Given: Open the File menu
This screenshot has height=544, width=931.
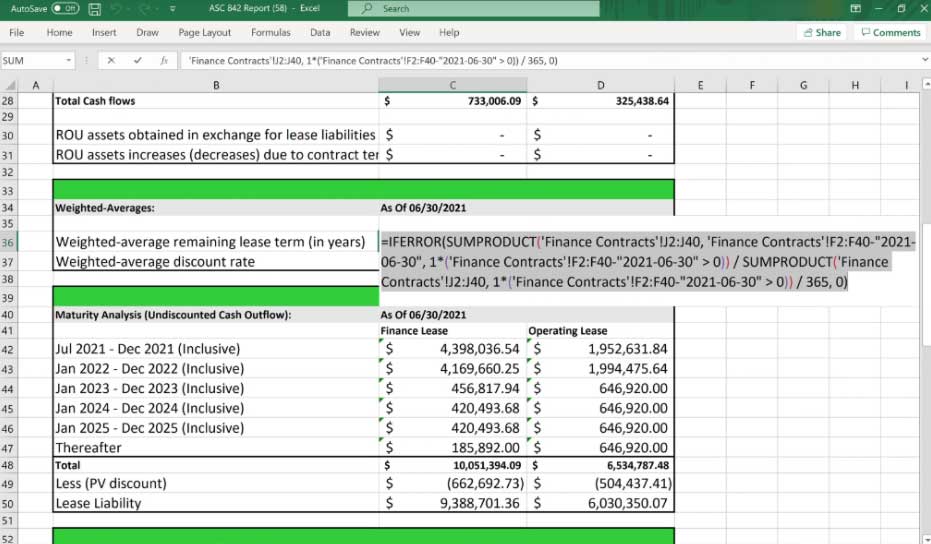Looking at the screenshot, I should [x=17, y=32].
